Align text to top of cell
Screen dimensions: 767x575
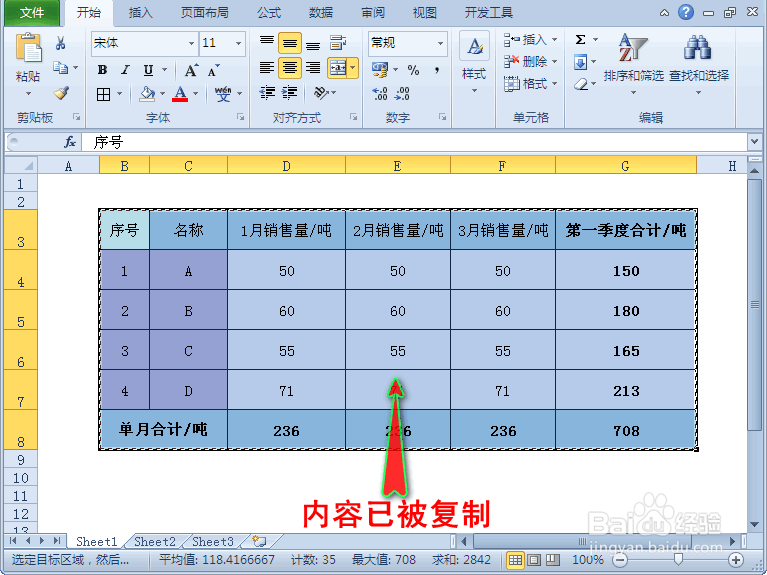[x=267, y=42]
